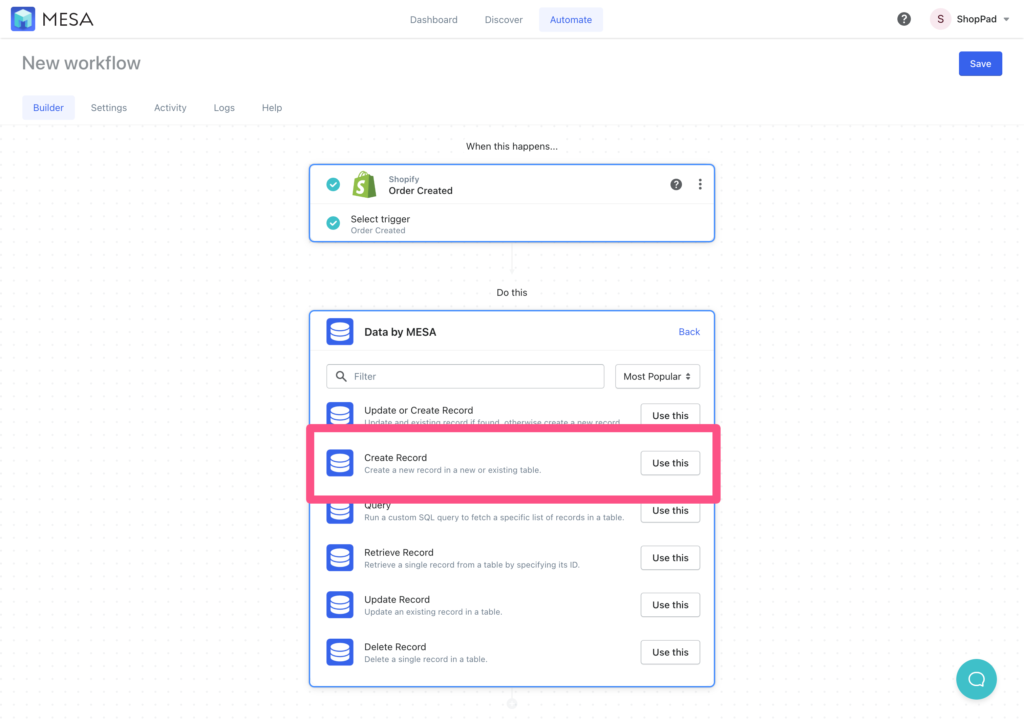Click the help question mark icon on Order Created
Screen dimensions: 1024x727
[x=676, y=184]
